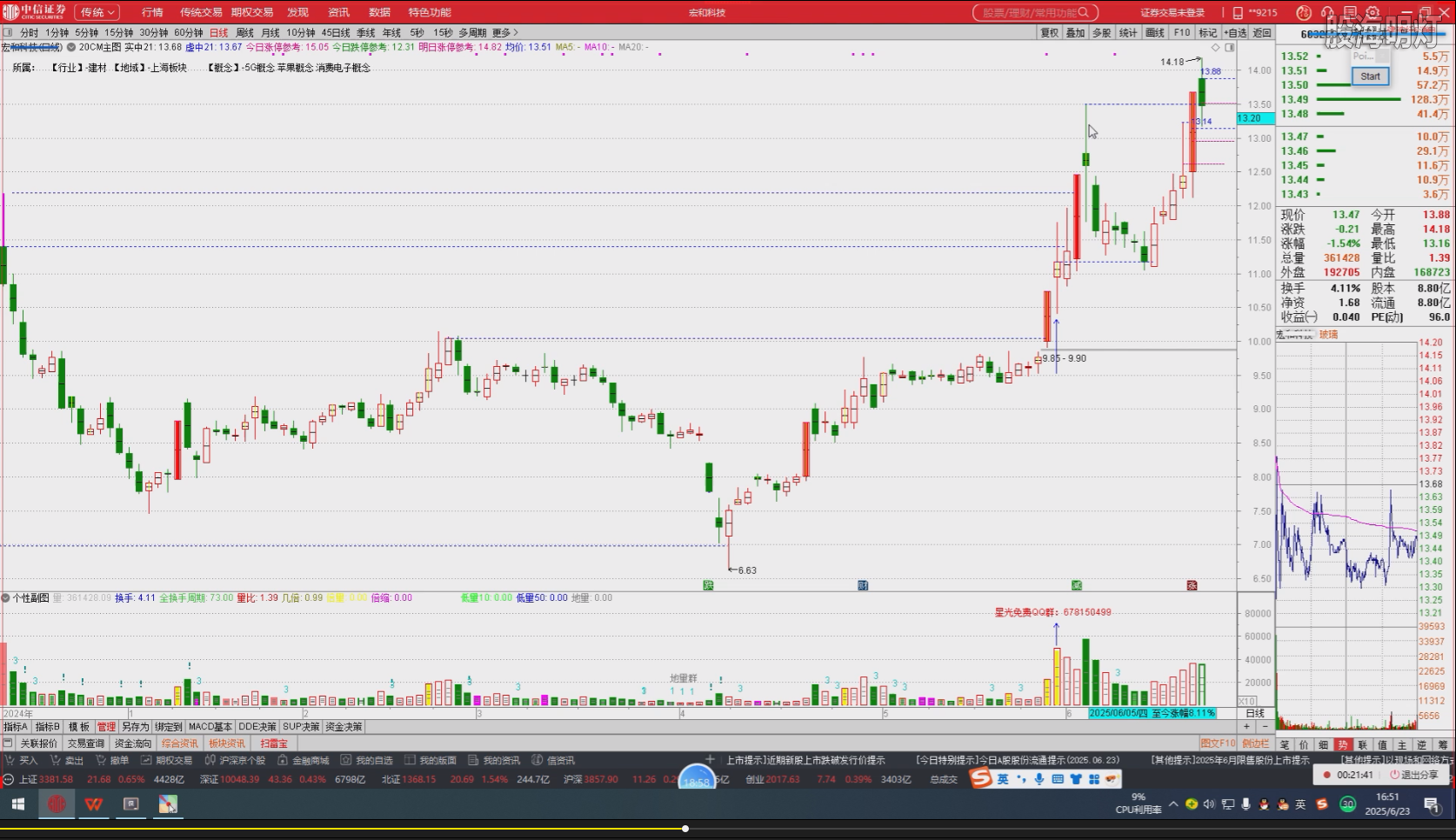Add stock via +自选 button

click(x=1235, y=33)
